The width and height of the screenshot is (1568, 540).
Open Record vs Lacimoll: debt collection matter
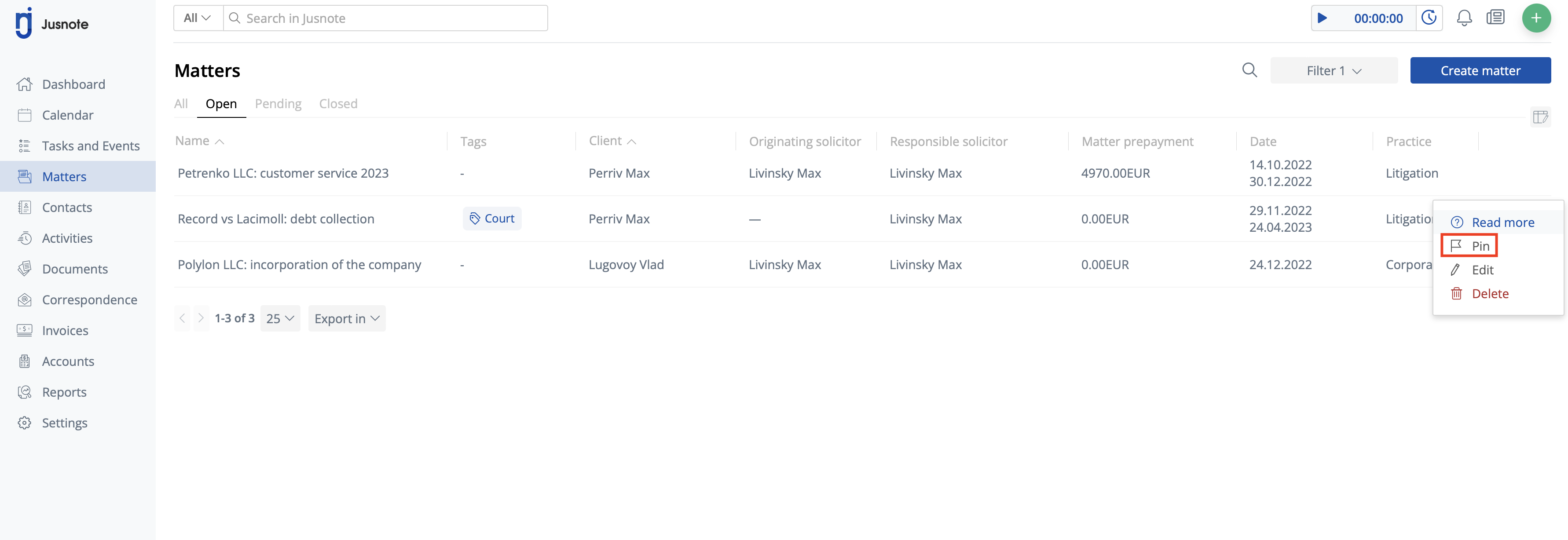[x=276, y=219]
